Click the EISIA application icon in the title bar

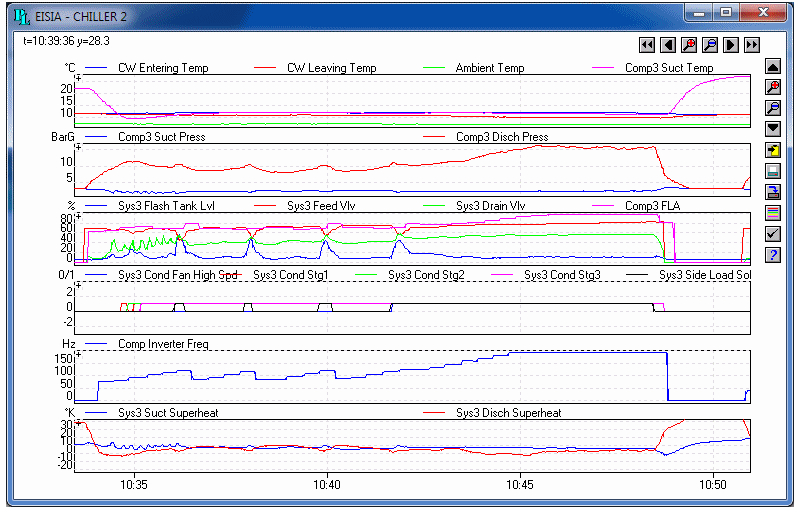tap(22, 16)
